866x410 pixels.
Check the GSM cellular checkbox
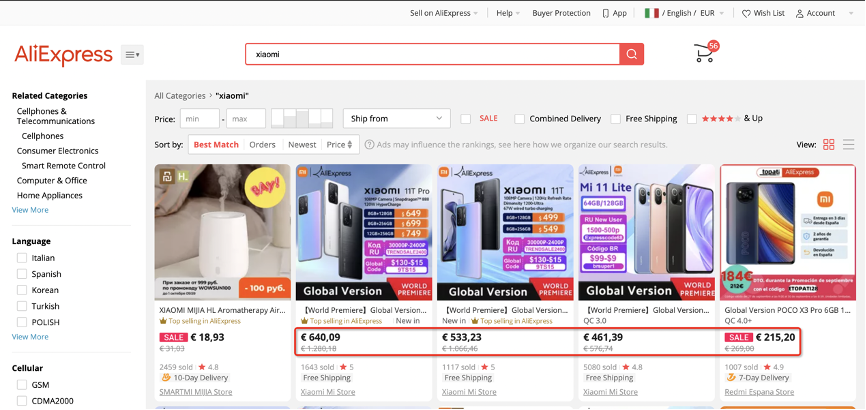pyautogui.click(x=22, y=385)
